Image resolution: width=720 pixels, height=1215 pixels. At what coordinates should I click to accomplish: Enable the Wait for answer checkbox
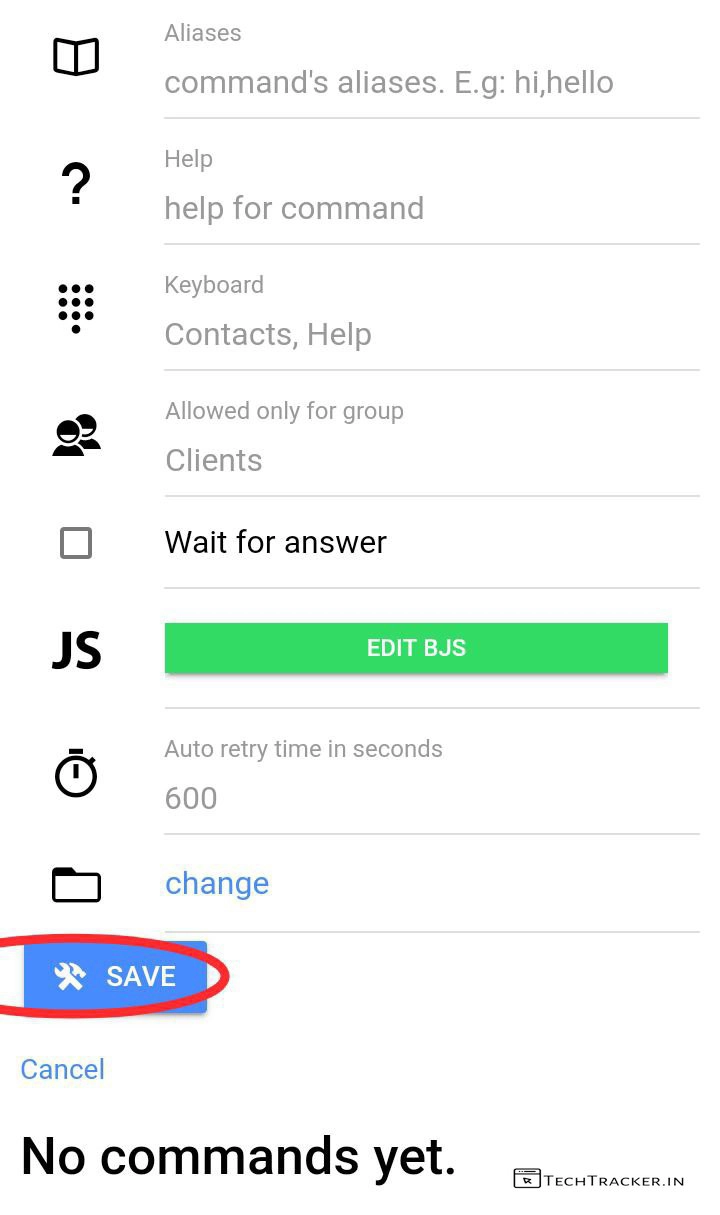coord(76,543)
